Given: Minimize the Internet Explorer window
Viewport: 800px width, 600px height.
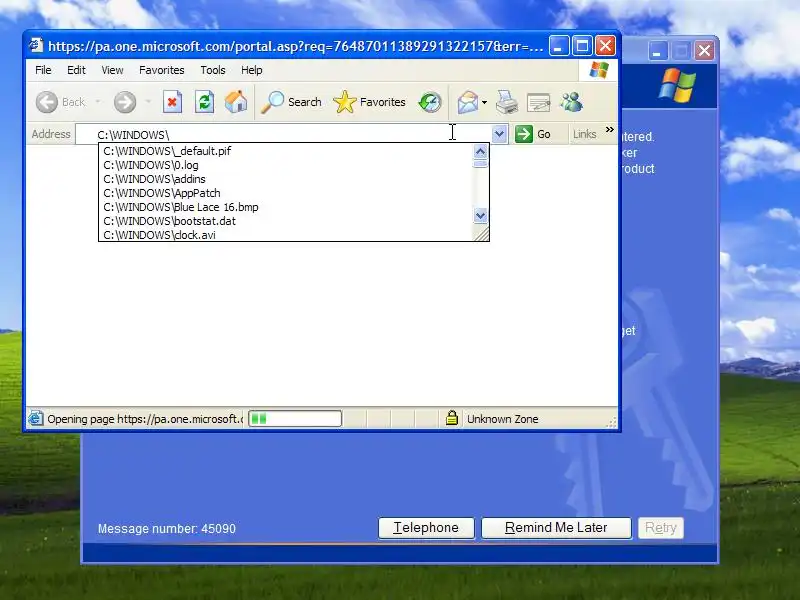Looking at the screenshot, I should (x=559, y=46).
